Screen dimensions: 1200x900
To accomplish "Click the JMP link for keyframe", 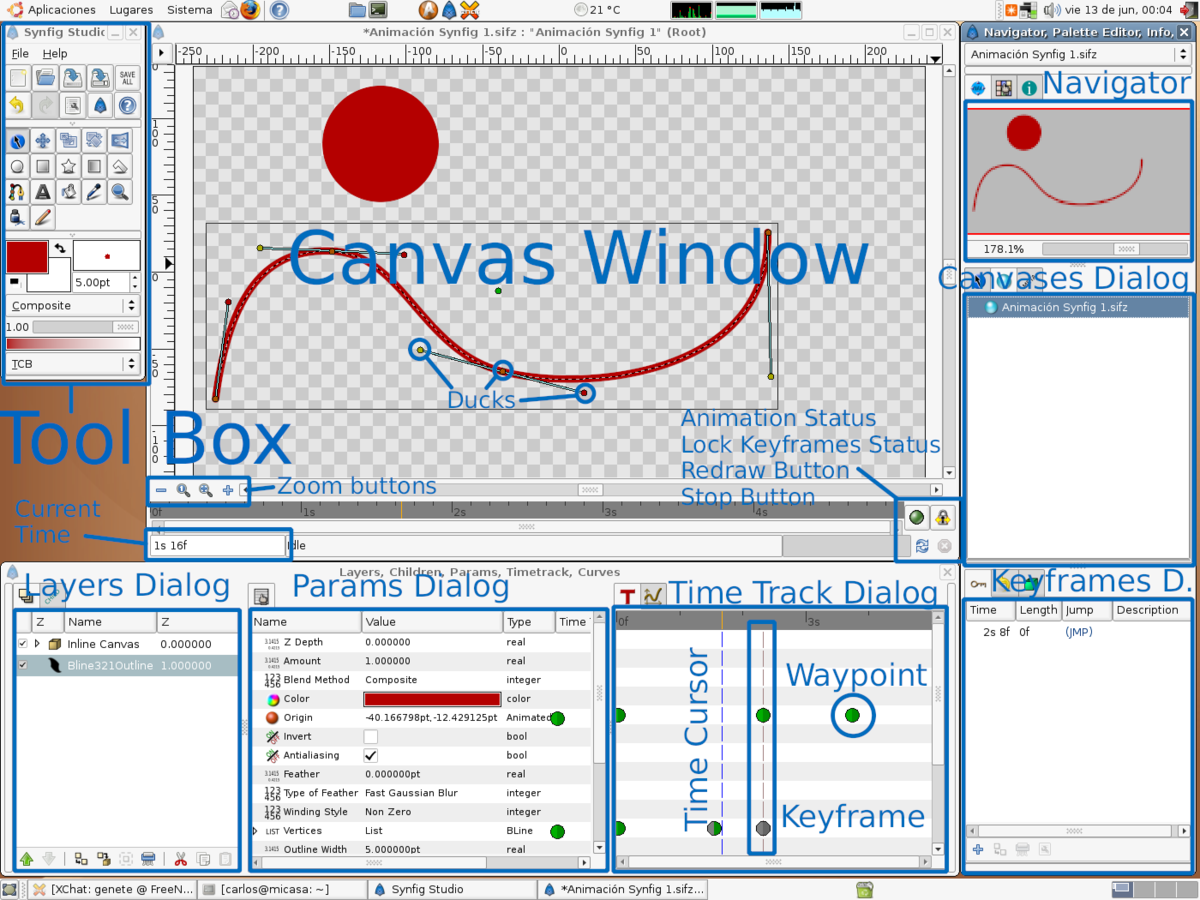I will click(1079, 632).
